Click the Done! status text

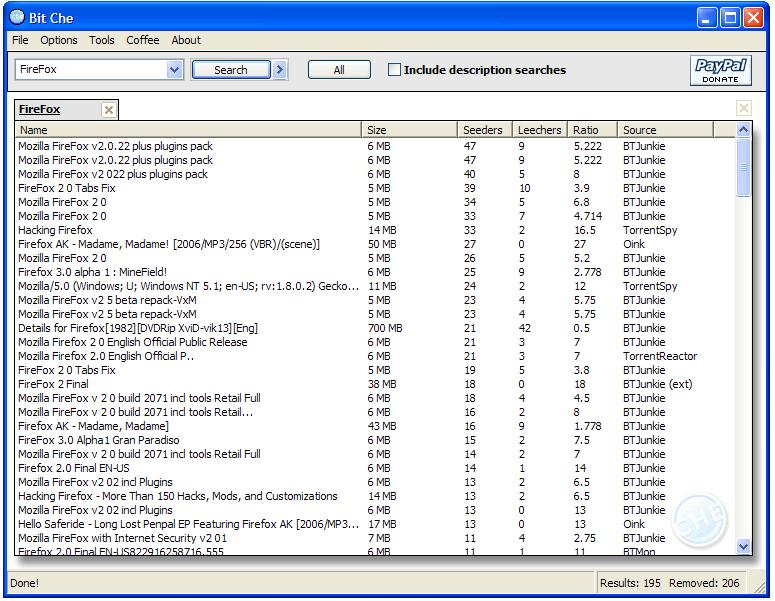[24, 583]
